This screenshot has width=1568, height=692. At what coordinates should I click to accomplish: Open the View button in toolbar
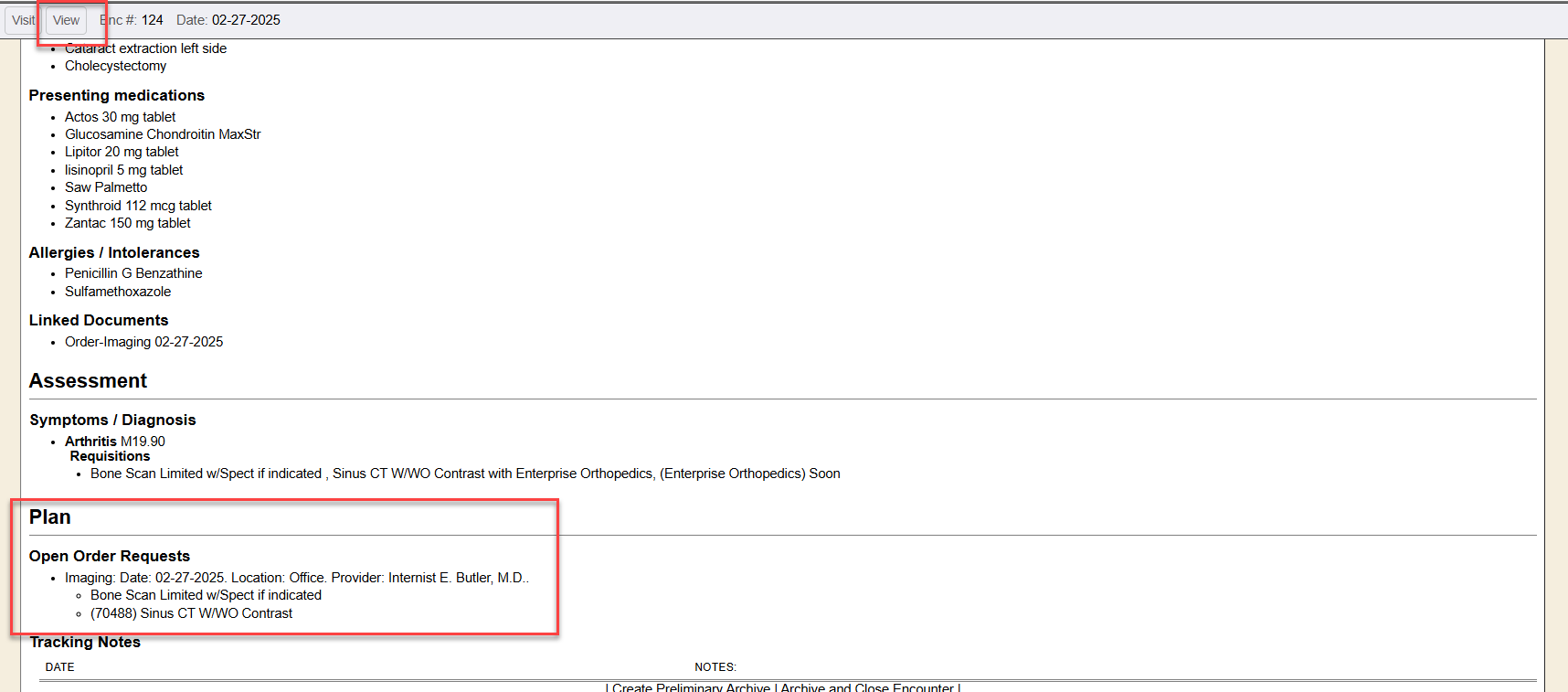66,20
